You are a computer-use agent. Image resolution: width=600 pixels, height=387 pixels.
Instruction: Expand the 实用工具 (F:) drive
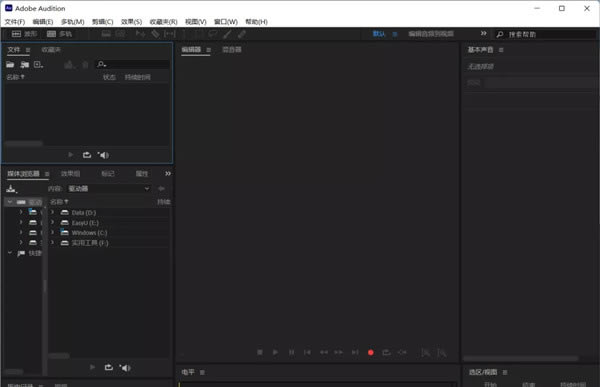tap(52, 243)
